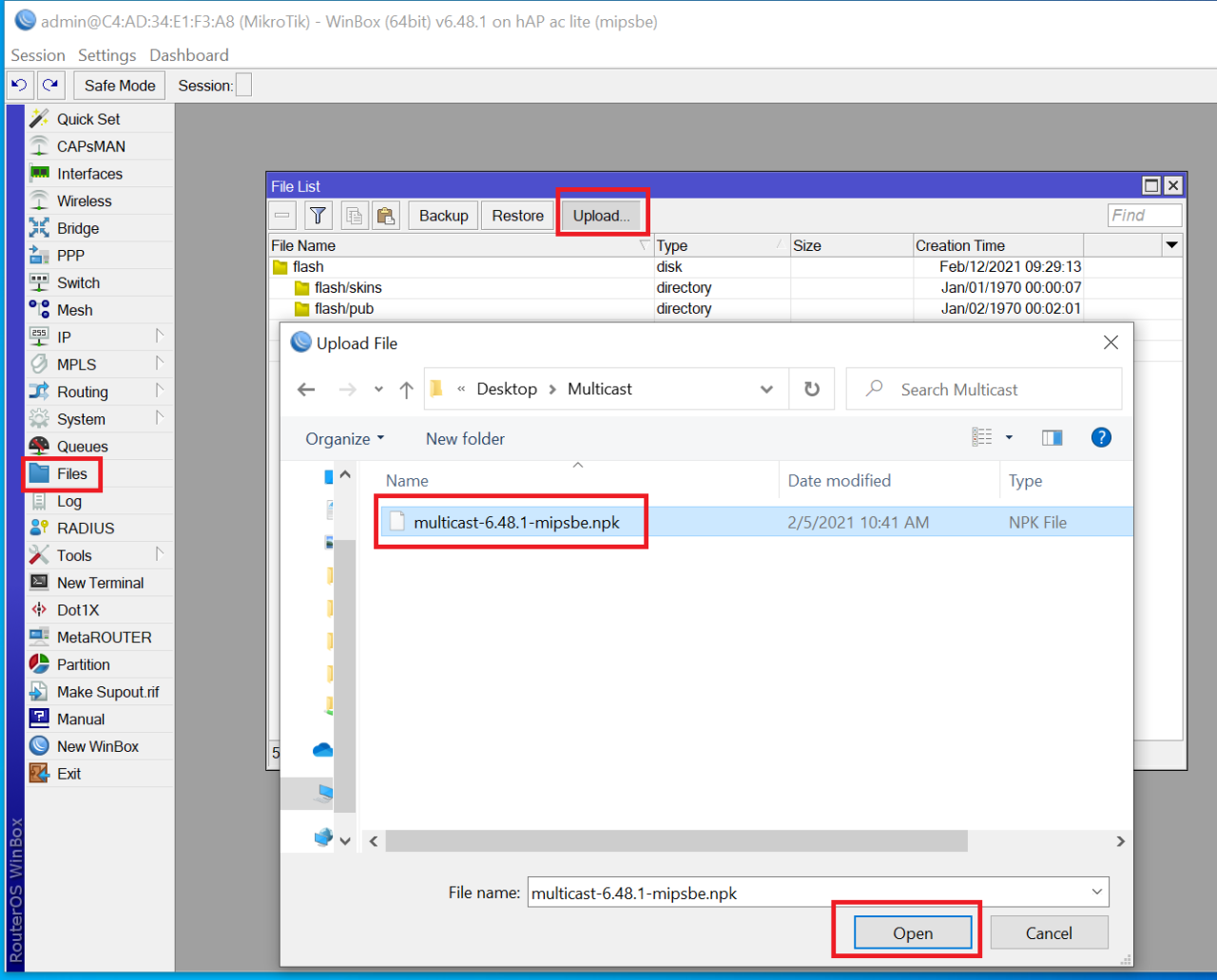Expand the File name combo box
1217x980 pixels.
[1096, 892]
